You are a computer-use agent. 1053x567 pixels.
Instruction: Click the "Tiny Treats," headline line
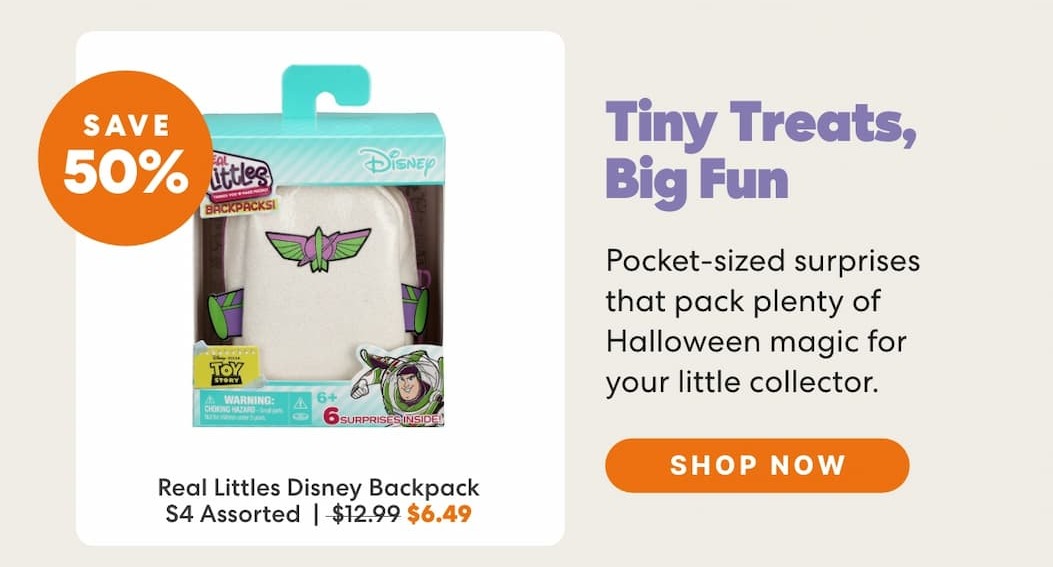pyautogui.click(x=761, y=122)
